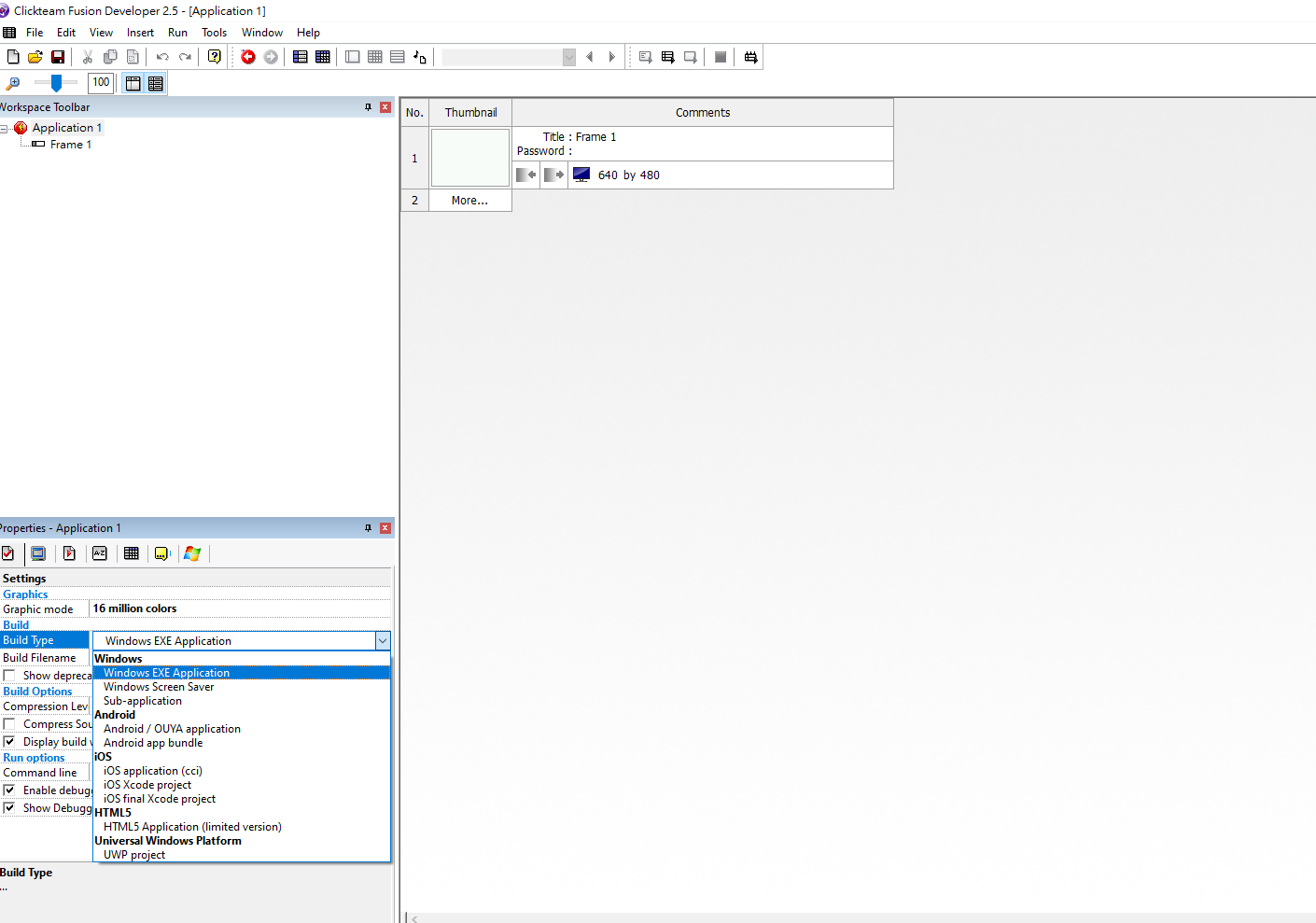The width and height of the screenshot is (1316, 923).
Task: Toggle show comments view button
Action: (x=156, y=83)
